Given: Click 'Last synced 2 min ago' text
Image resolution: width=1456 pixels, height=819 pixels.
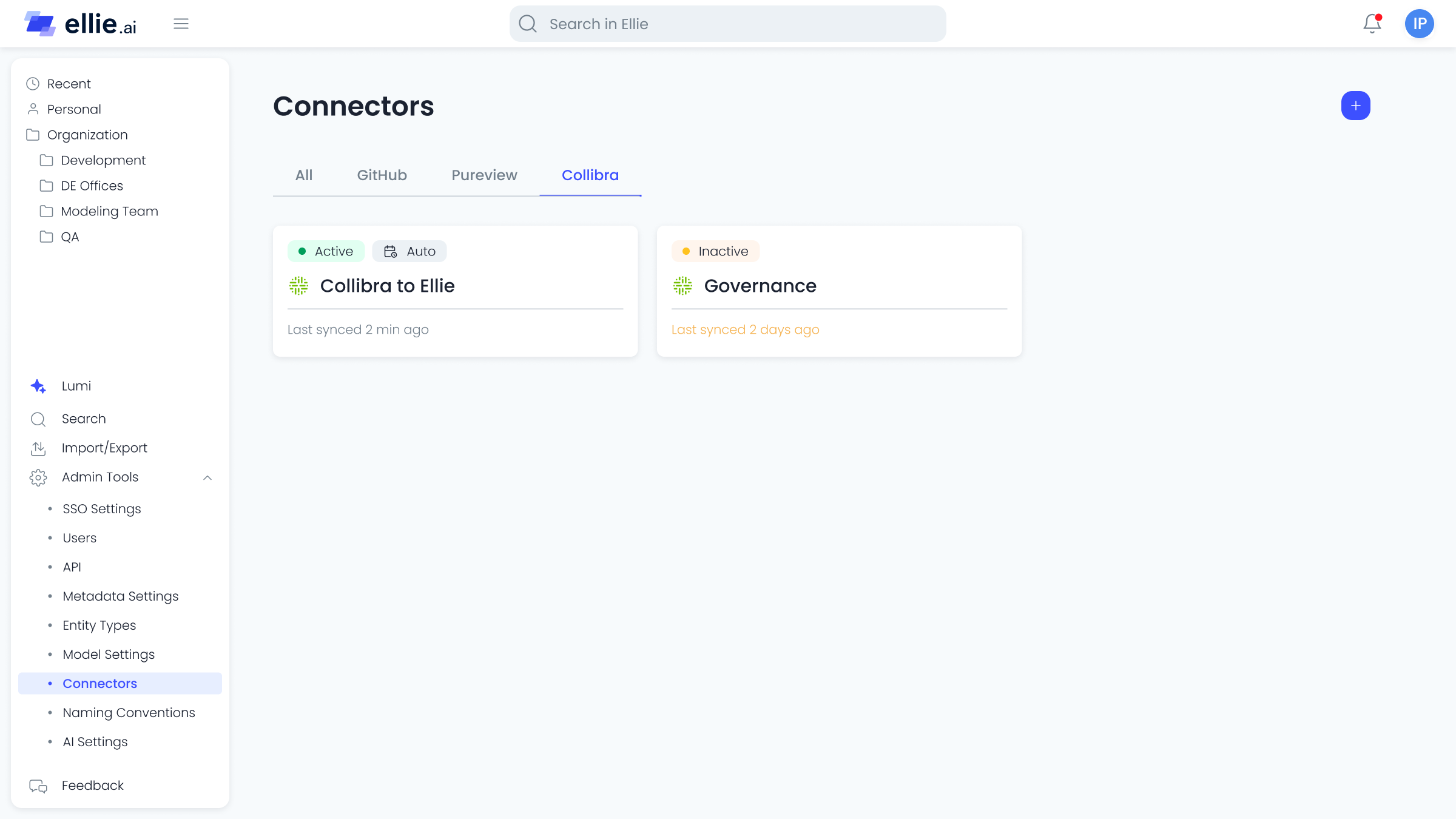Looking at the screenshot, I should click(358, 329).
